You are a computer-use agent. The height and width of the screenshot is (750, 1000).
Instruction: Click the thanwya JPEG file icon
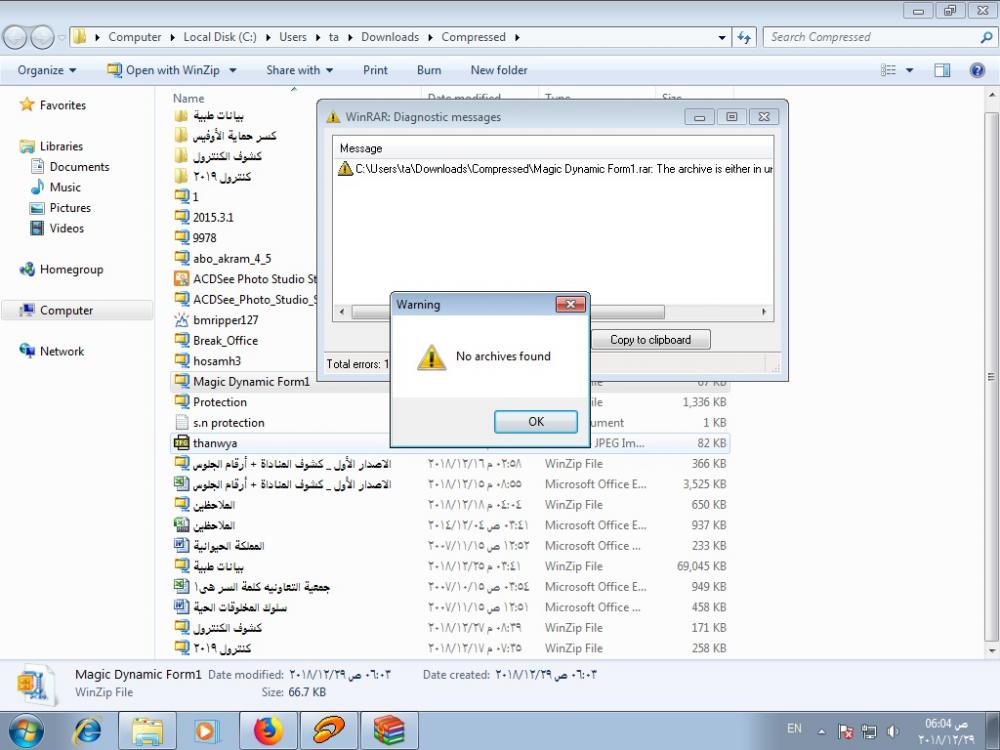(182, 443)
